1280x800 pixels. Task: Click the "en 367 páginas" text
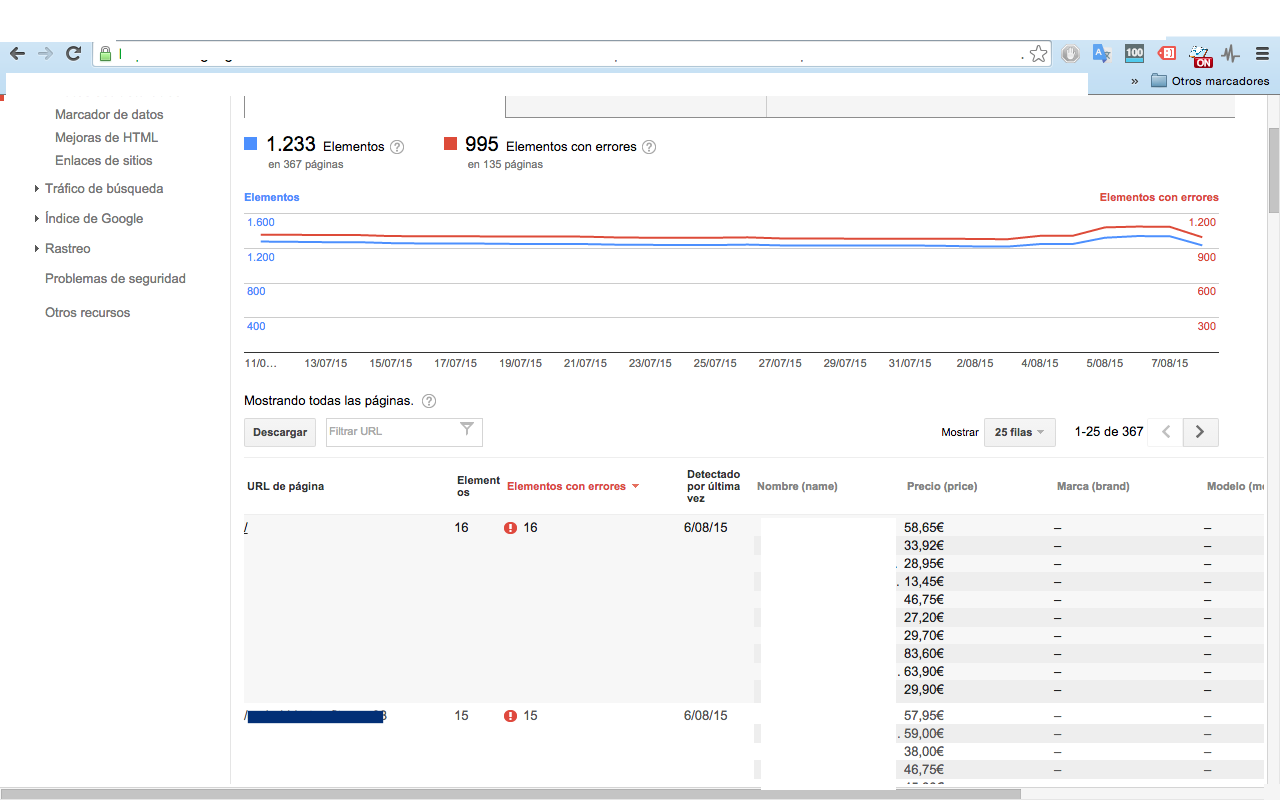click(x=305, y=165)
